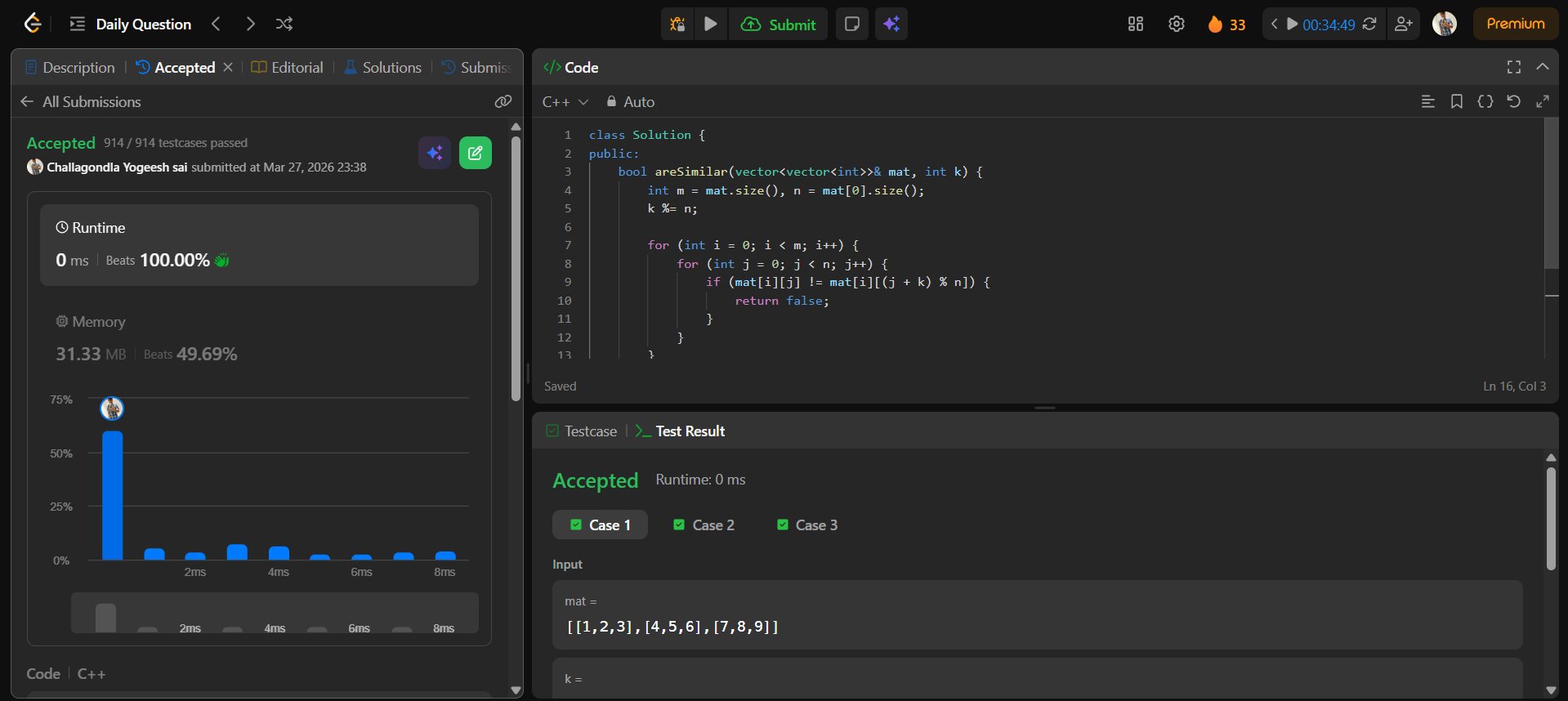Screen dimensions: 1568x701
Task: Open the C++ language dropdown
Action: pos(565,101)
